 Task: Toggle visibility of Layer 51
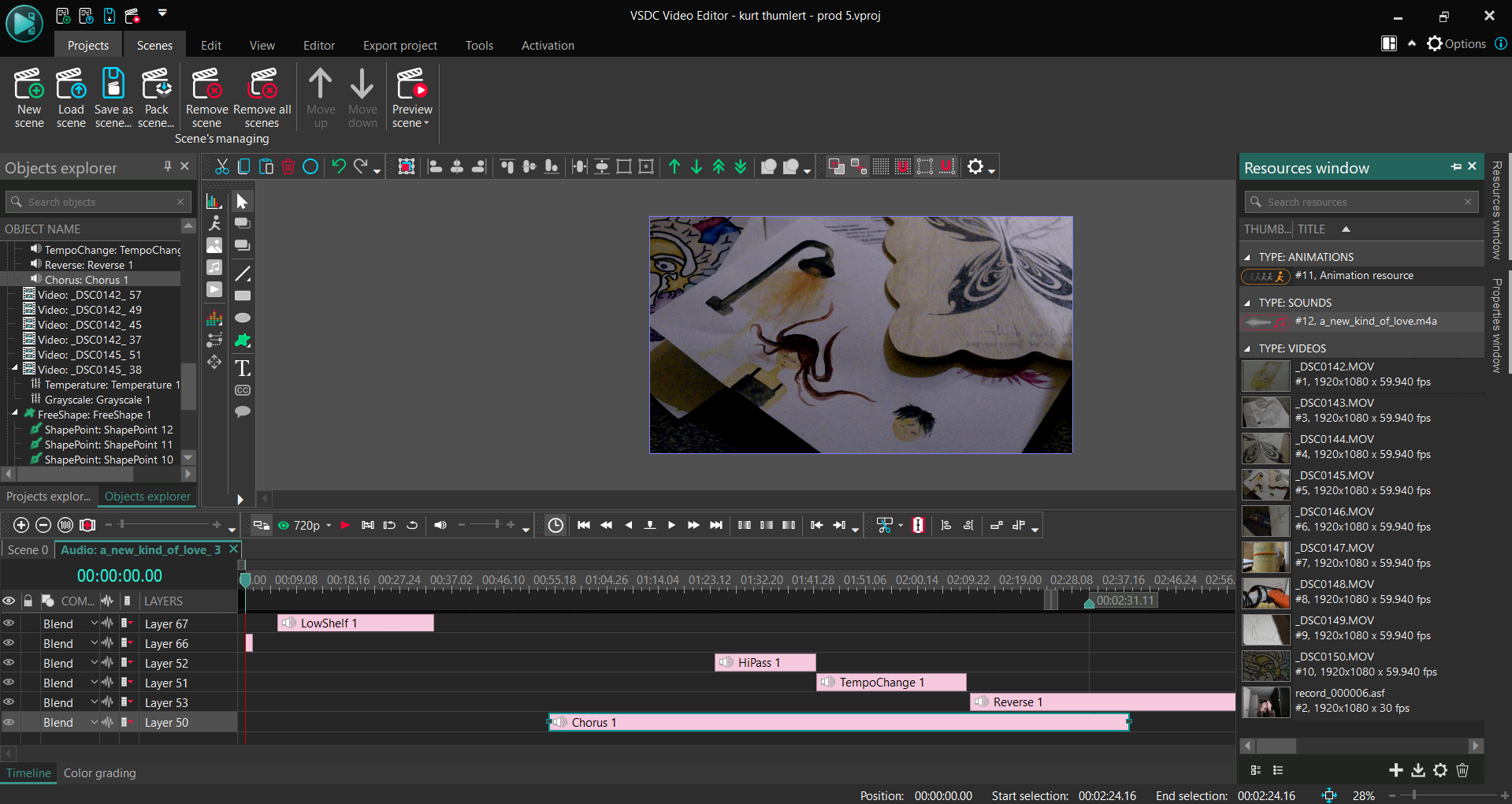click(9, 682)
